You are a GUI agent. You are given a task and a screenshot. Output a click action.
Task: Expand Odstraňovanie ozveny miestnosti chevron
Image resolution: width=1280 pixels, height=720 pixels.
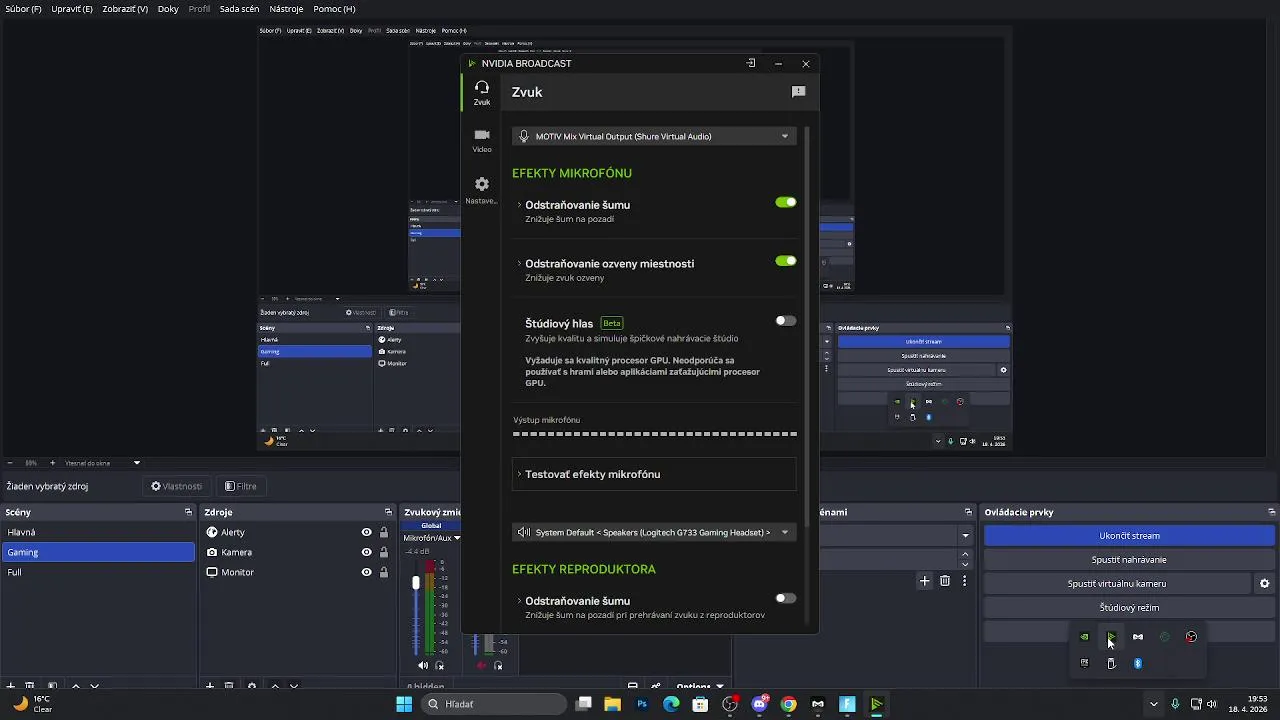[x=519, y=264]
